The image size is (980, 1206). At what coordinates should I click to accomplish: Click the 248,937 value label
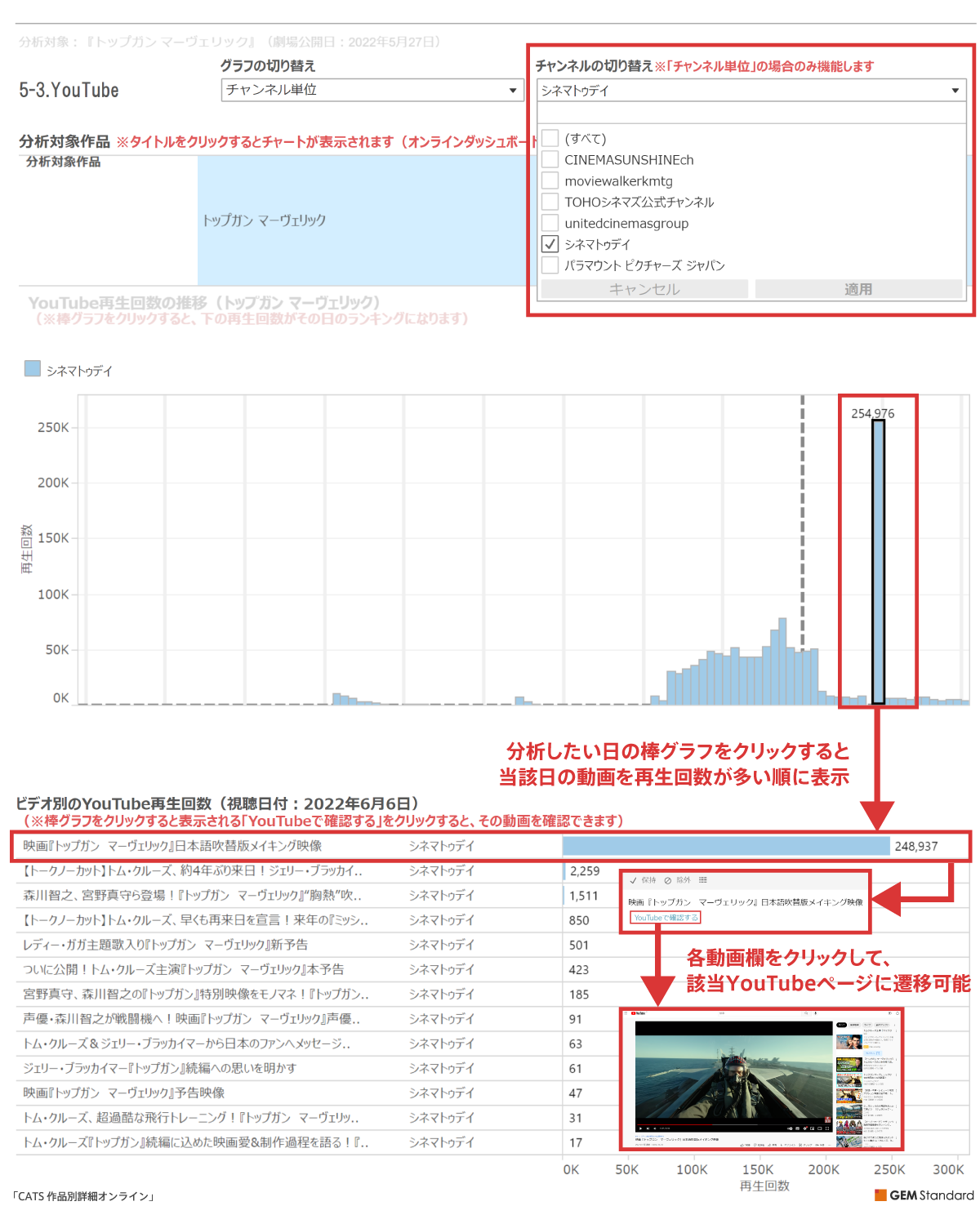coord(916,846)
